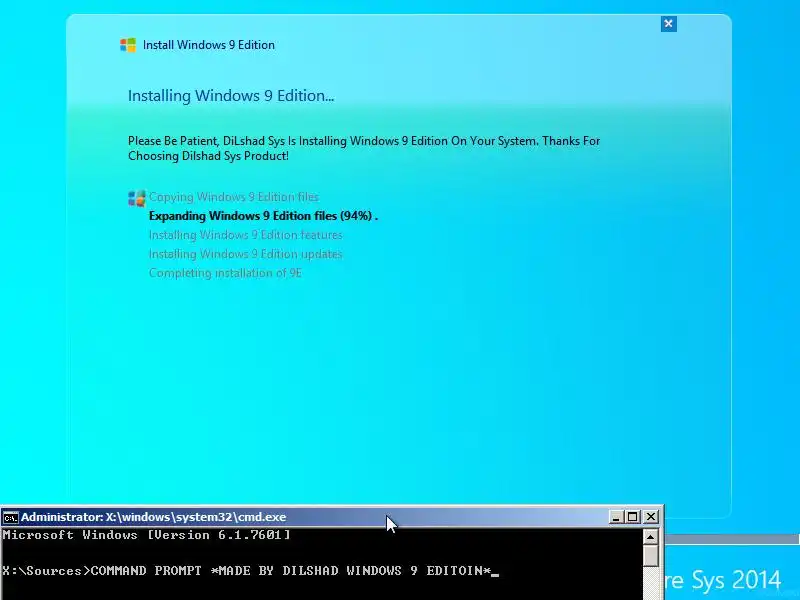The image size is (800, 600).
Task: Click the cmd.exe window title bar text
Action: (x=154, y=517)
